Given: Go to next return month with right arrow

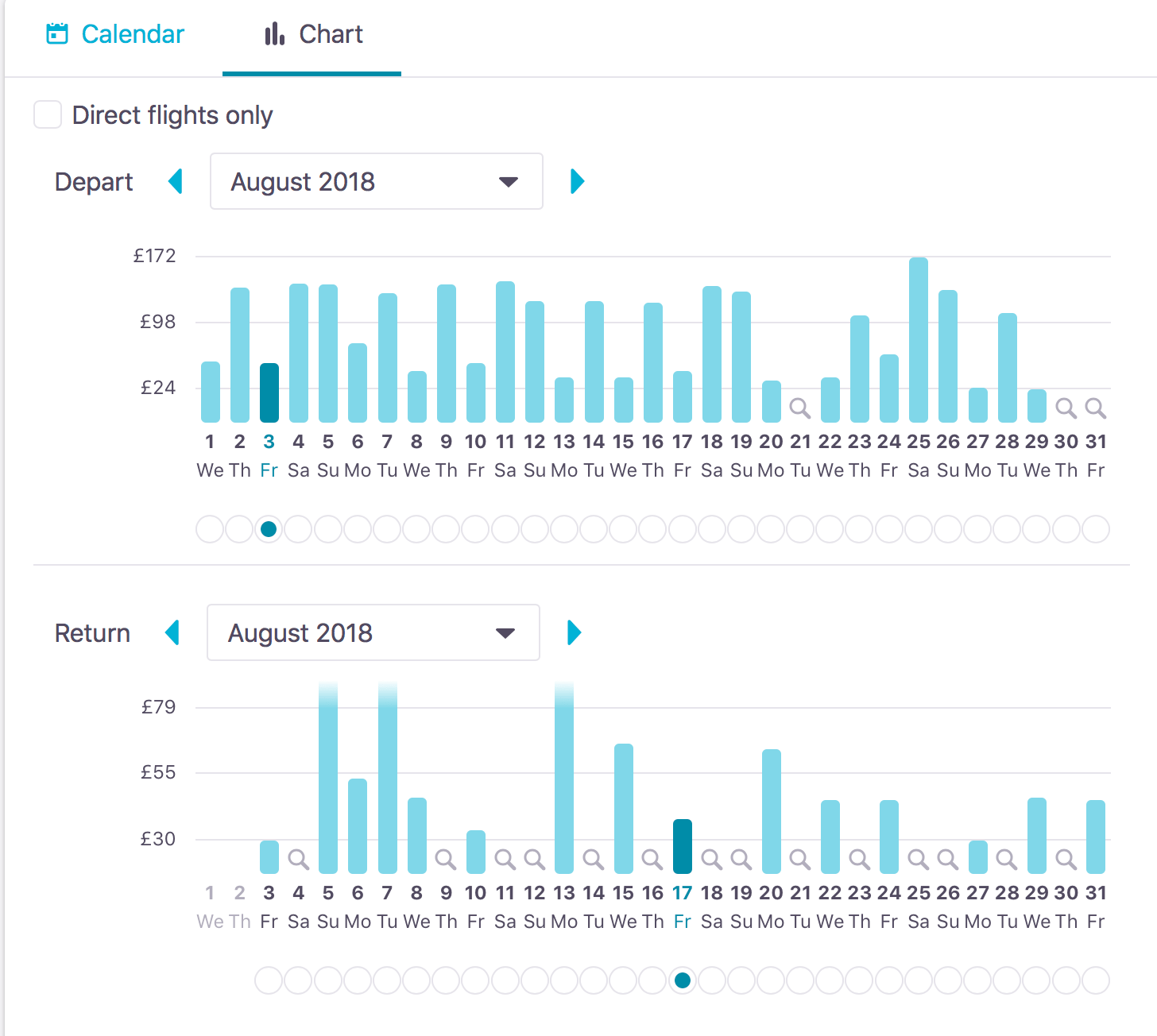Looking at the screenshot, I should [574, 633].
